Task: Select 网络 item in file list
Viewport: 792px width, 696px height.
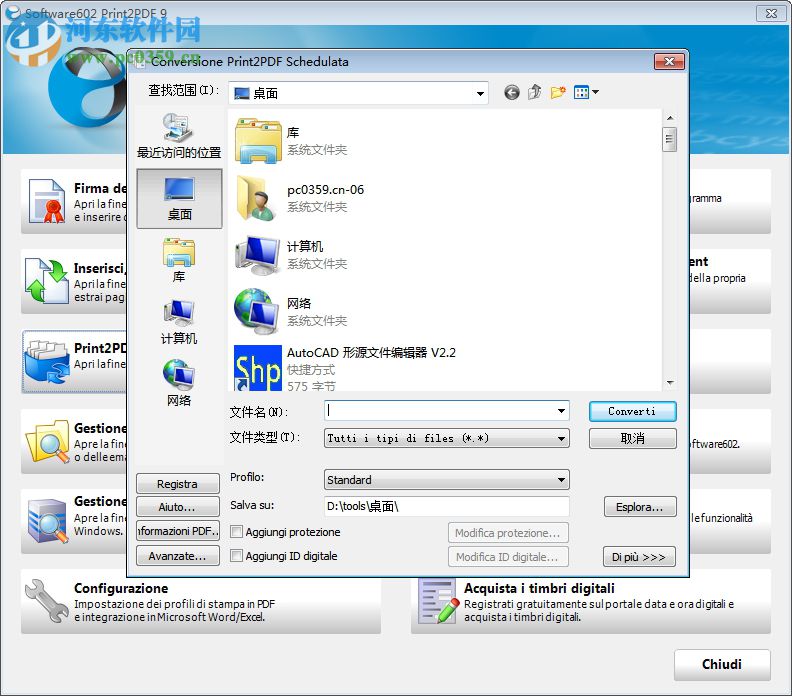Action: tap(291, 312)
